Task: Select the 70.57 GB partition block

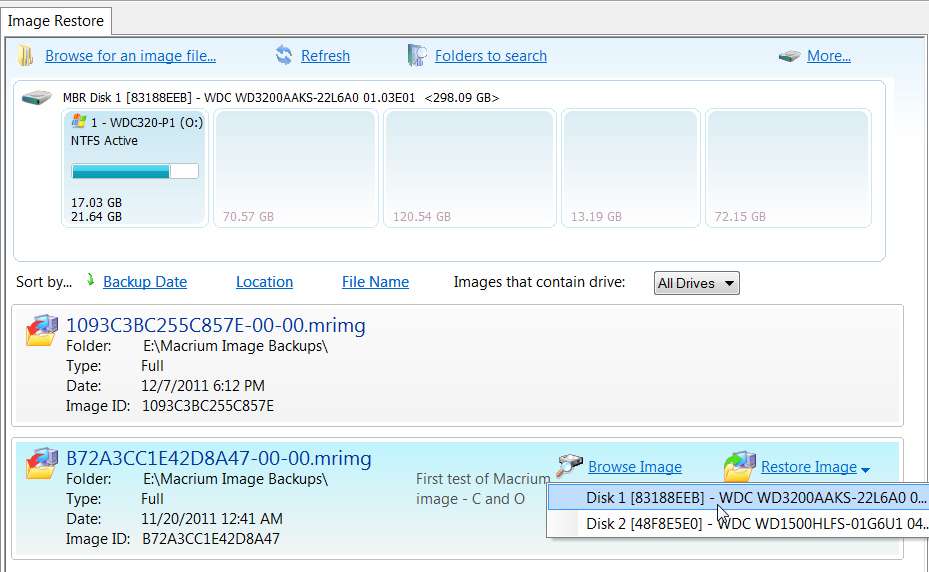Action: click(296, 168)
